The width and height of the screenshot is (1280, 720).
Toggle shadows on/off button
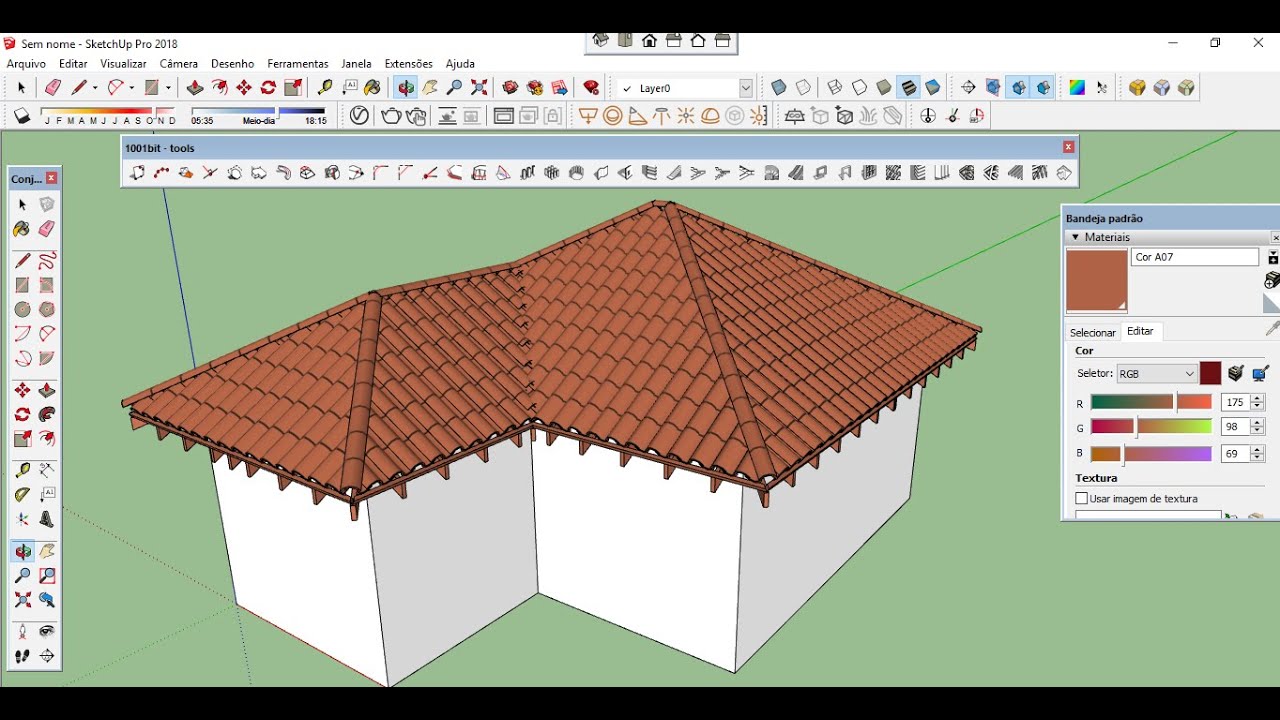pos(22,116)
